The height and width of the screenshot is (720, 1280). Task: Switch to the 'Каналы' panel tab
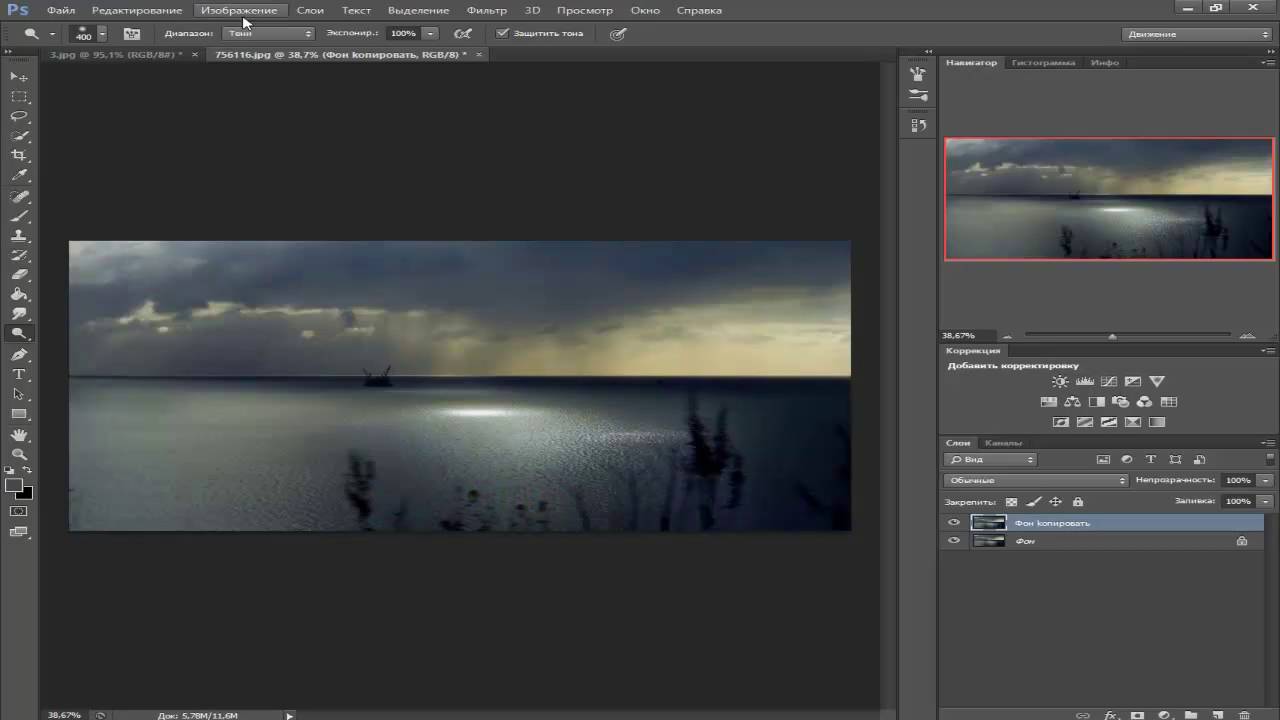[x=1003, y=443]
